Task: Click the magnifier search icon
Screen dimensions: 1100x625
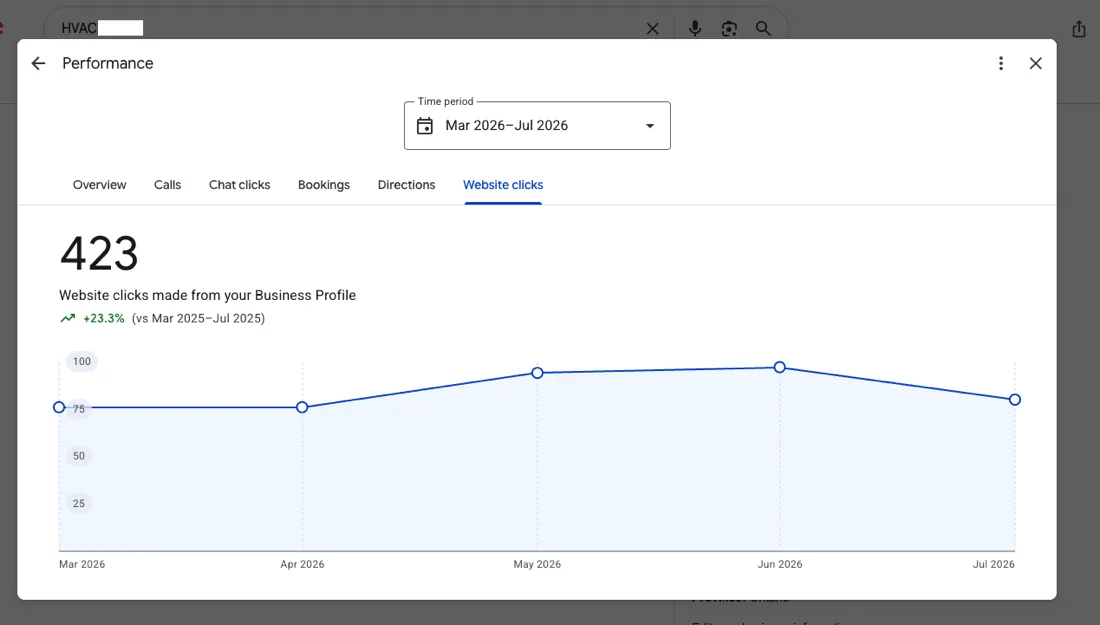Action: click(763, 29)
